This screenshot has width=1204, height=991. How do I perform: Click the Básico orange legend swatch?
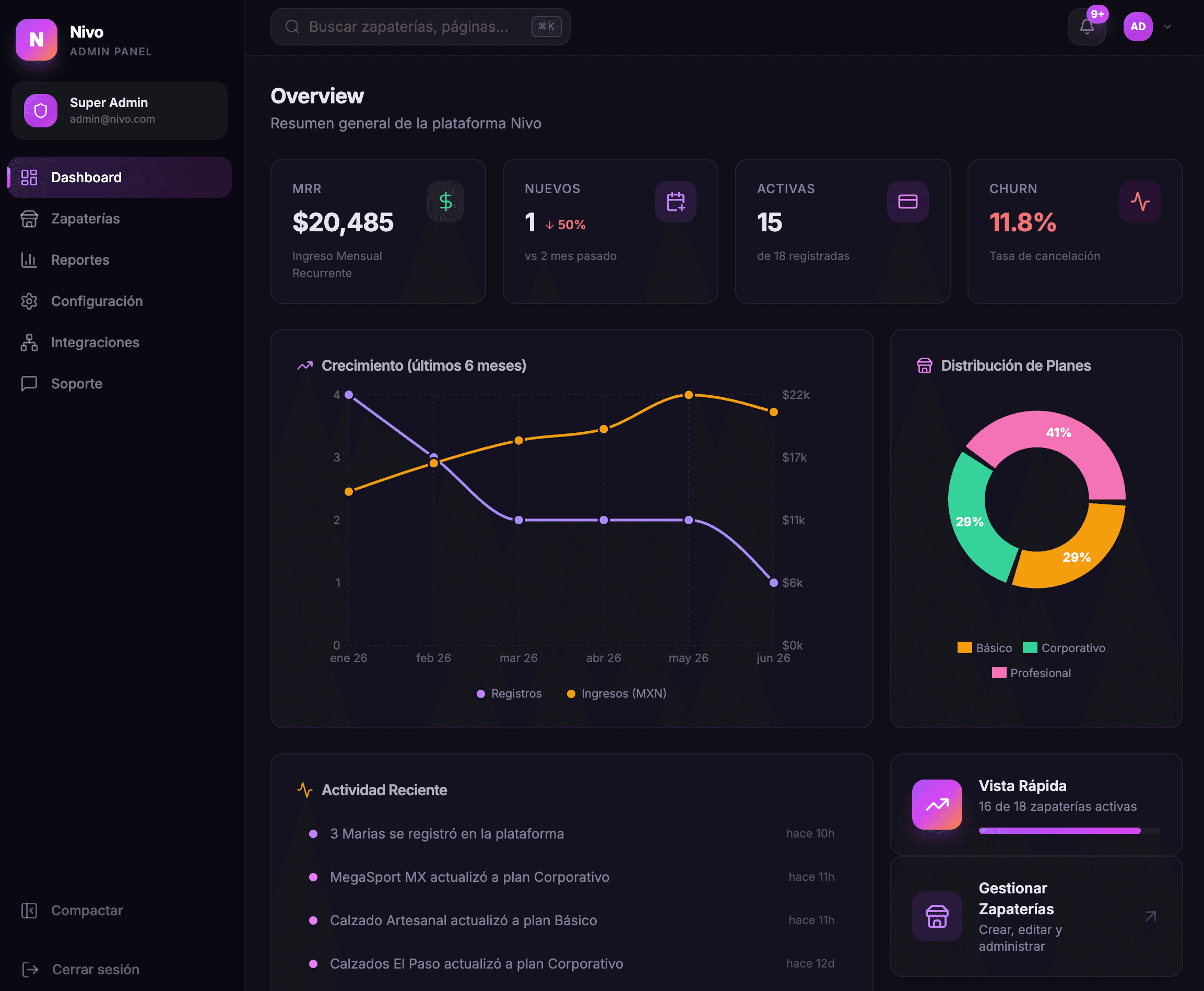965,647
